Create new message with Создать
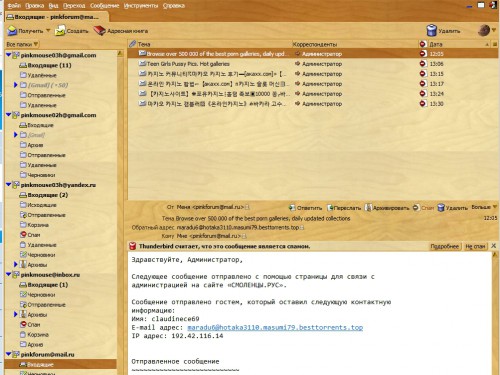Image resolution: width=500 pixels, height=375 pixels. [72, 31]
